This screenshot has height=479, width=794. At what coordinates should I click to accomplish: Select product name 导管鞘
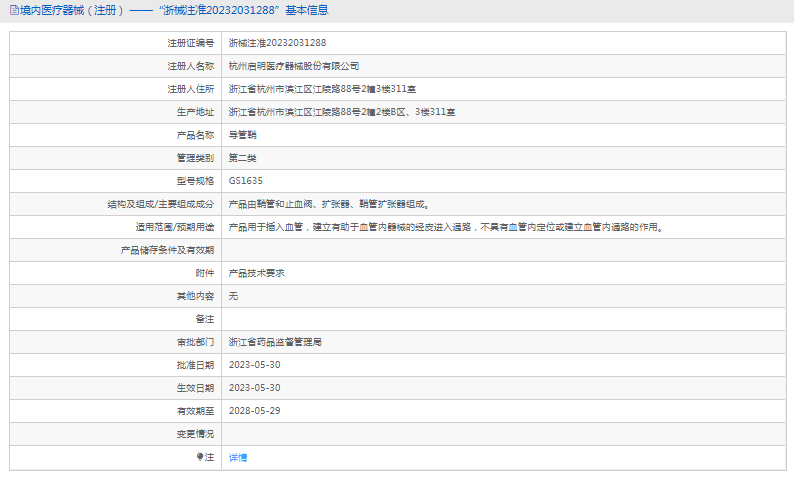tap(243, 135)
